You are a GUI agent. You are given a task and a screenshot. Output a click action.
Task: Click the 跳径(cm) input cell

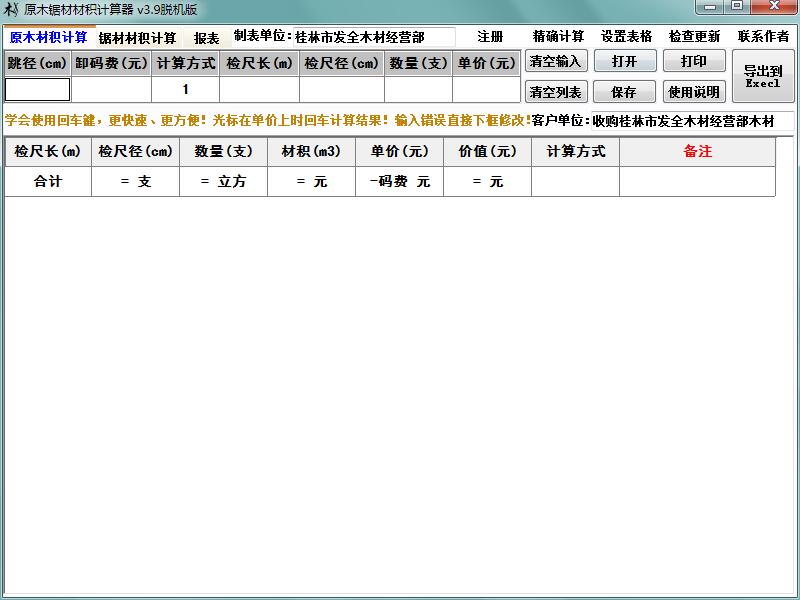point(37,89)
